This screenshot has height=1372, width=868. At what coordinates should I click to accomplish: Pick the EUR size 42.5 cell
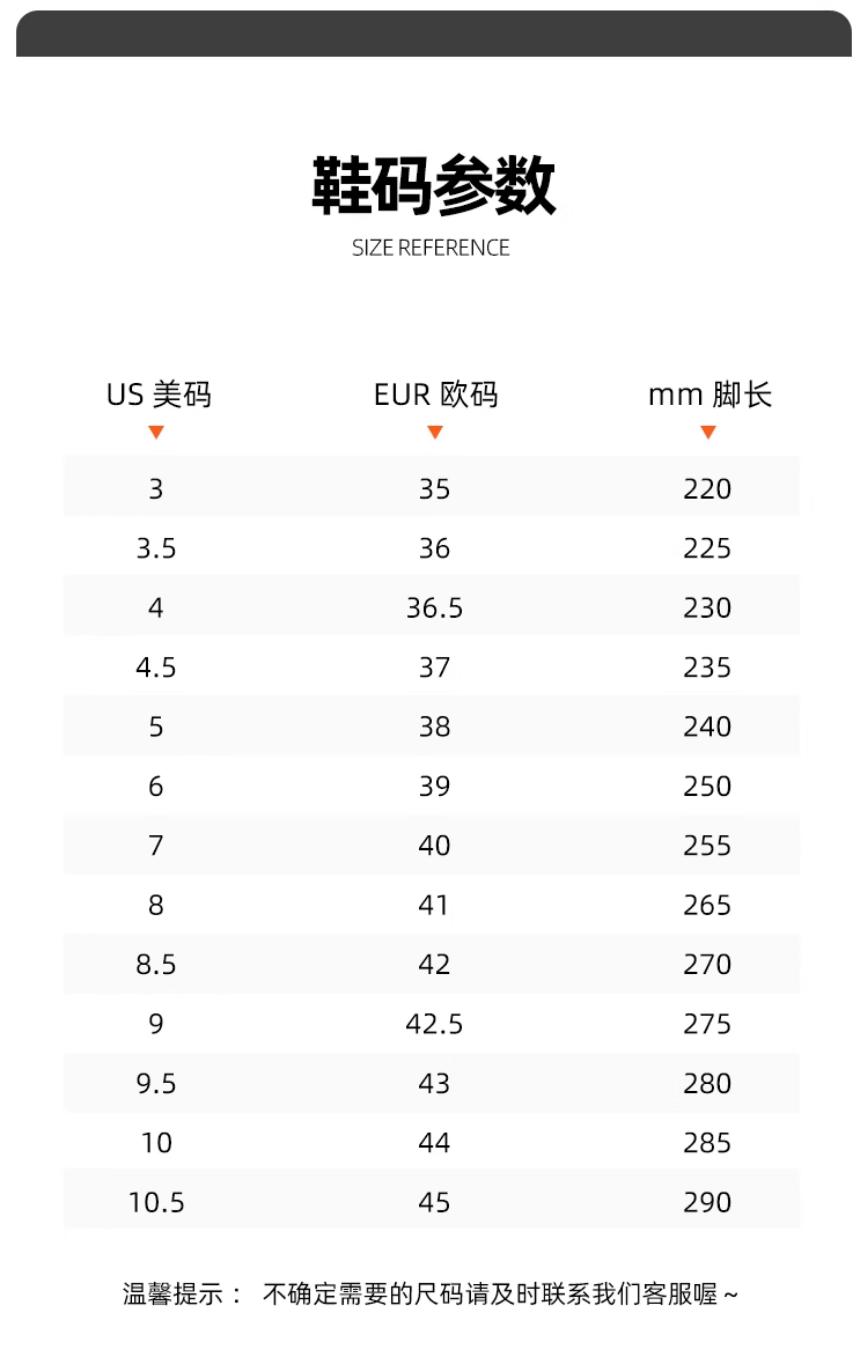[434, 1024]
